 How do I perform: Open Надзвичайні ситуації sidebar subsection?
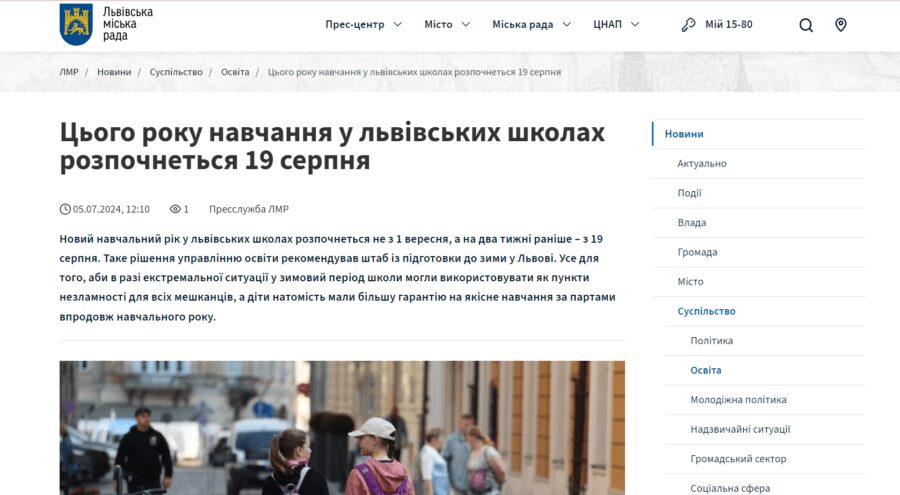pyautogui.click(x=740, y=430)
